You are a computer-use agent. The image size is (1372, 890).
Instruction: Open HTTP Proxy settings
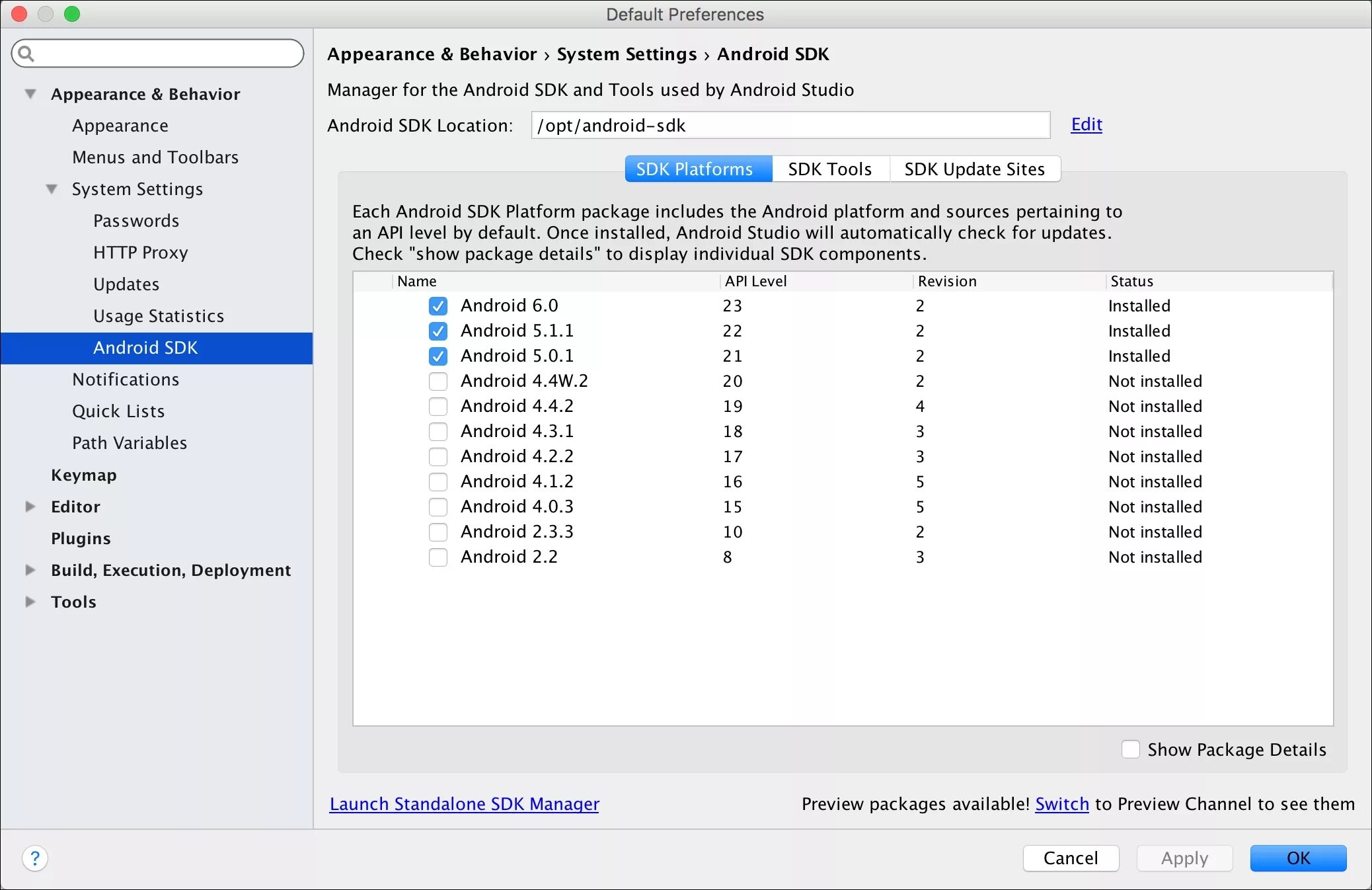141,253
